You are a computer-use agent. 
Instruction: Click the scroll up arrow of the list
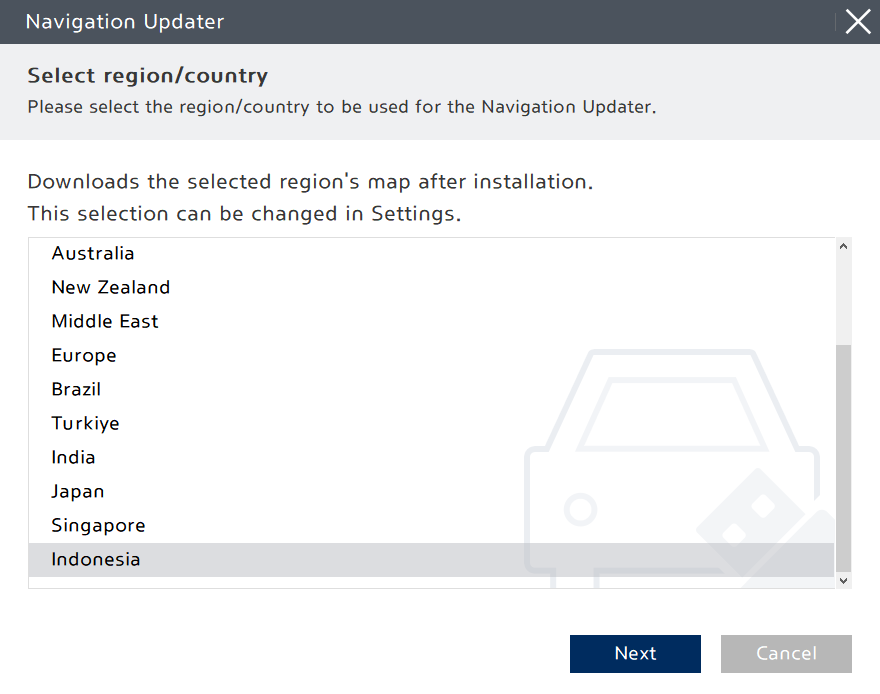tap(843, 246)
